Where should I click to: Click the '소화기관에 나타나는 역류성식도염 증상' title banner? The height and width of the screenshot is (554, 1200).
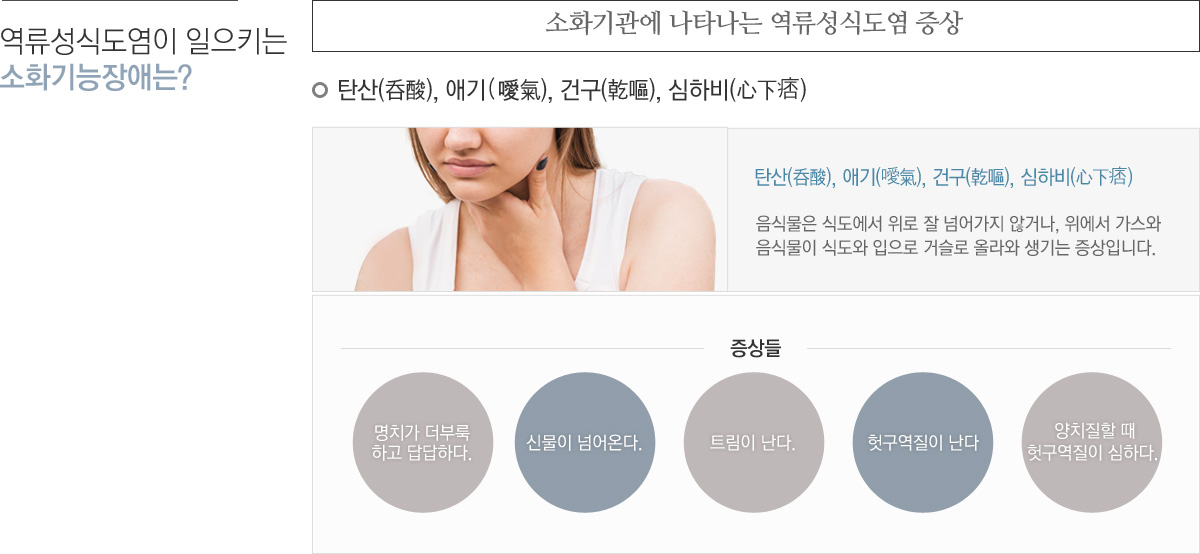tap(755, 25)
